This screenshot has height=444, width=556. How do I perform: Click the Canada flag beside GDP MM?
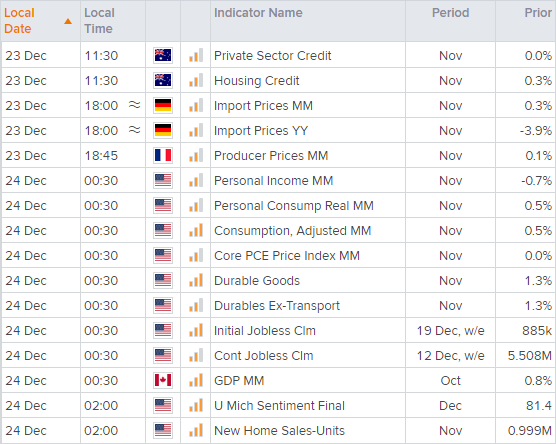click(x=163, y=380)
